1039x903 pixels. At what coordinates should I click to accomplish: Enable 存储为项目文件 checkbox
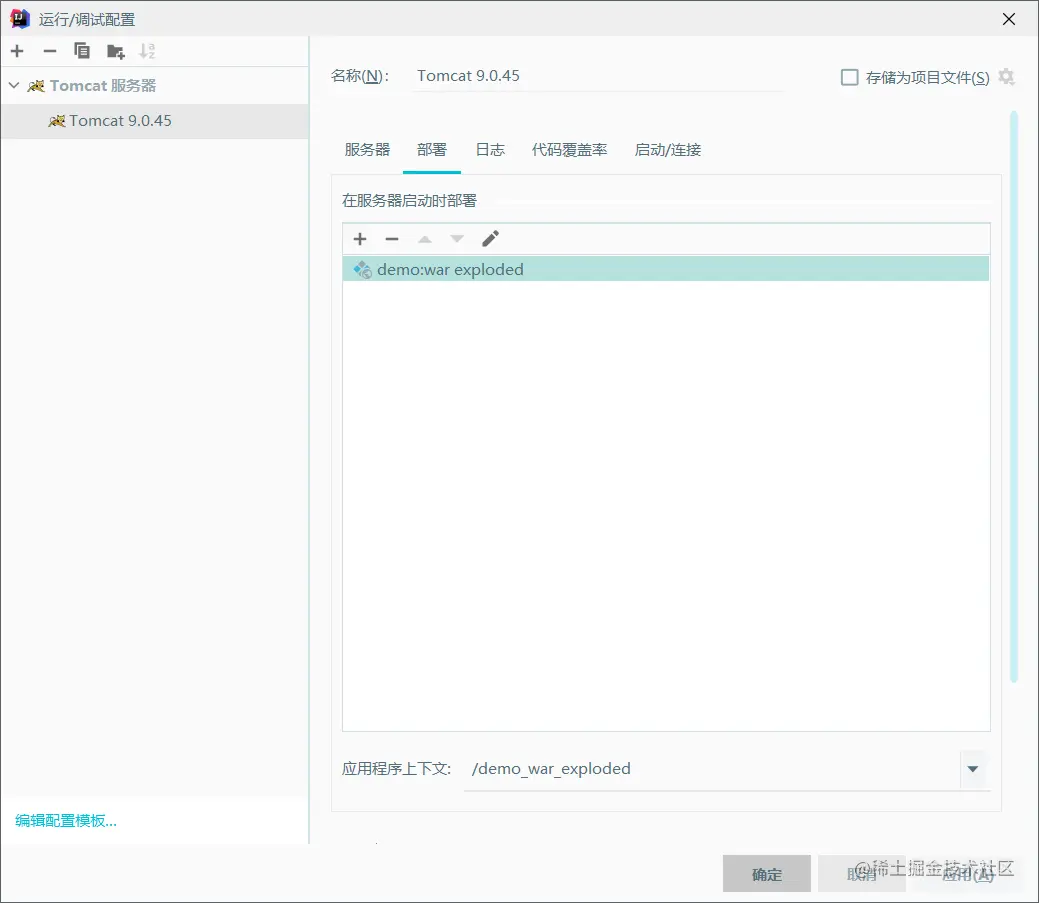coord(849,78)
